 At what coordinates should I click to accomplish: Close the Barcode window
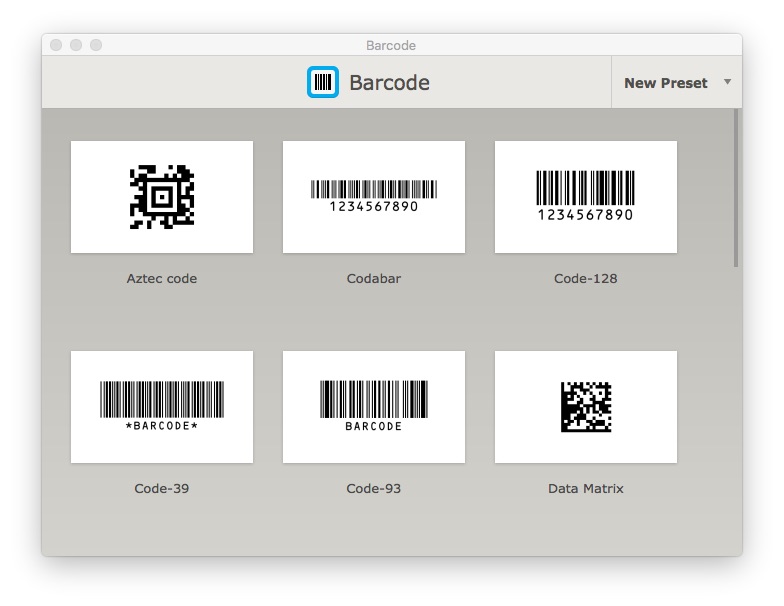click(x=56, y=45)
